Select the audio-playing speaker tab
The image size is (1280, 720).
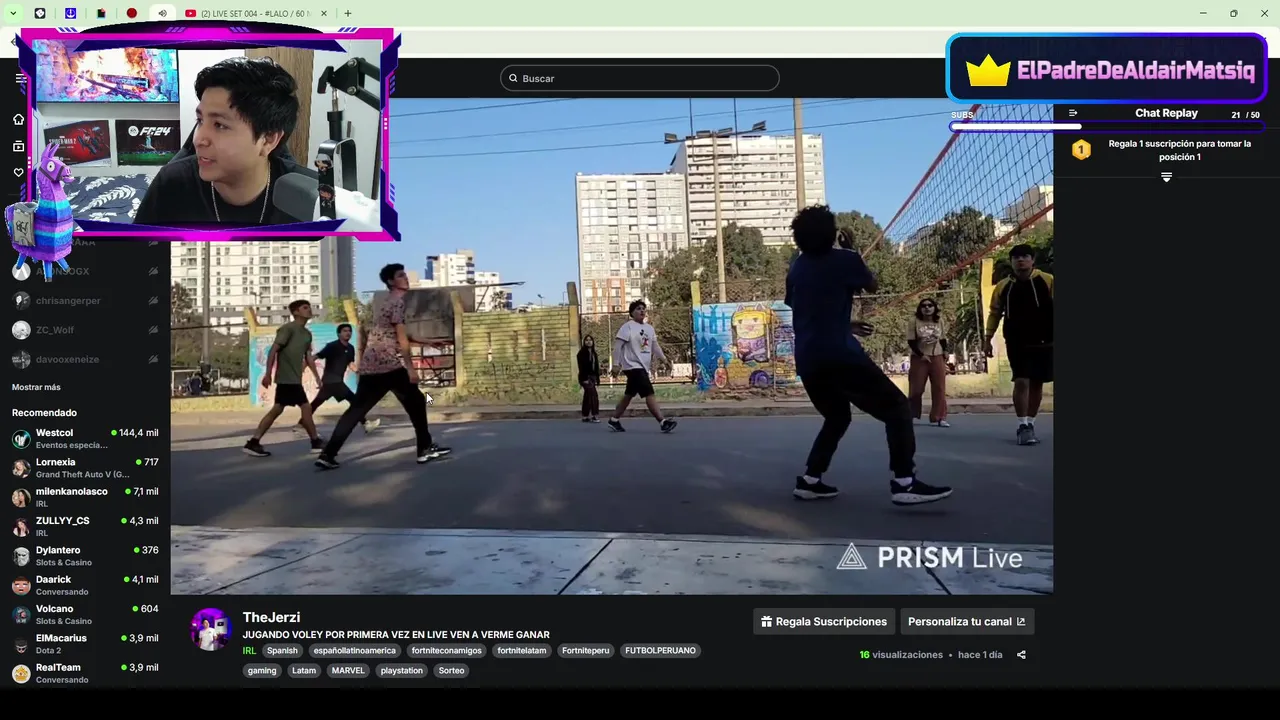coord(162,13)
